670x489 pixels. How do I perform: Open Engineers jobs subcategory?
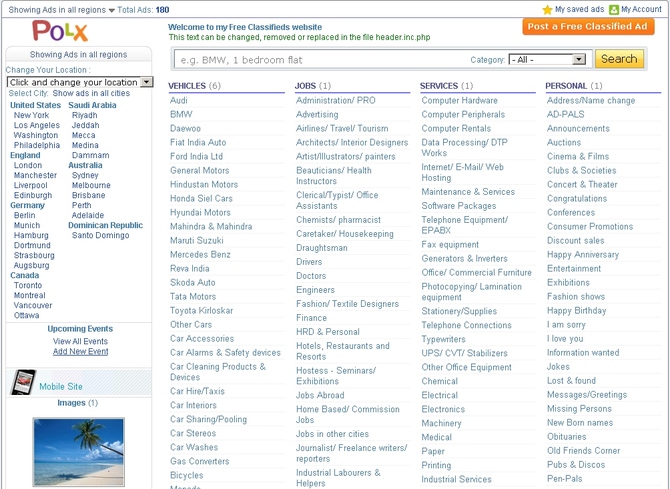[x=315, y=290]
